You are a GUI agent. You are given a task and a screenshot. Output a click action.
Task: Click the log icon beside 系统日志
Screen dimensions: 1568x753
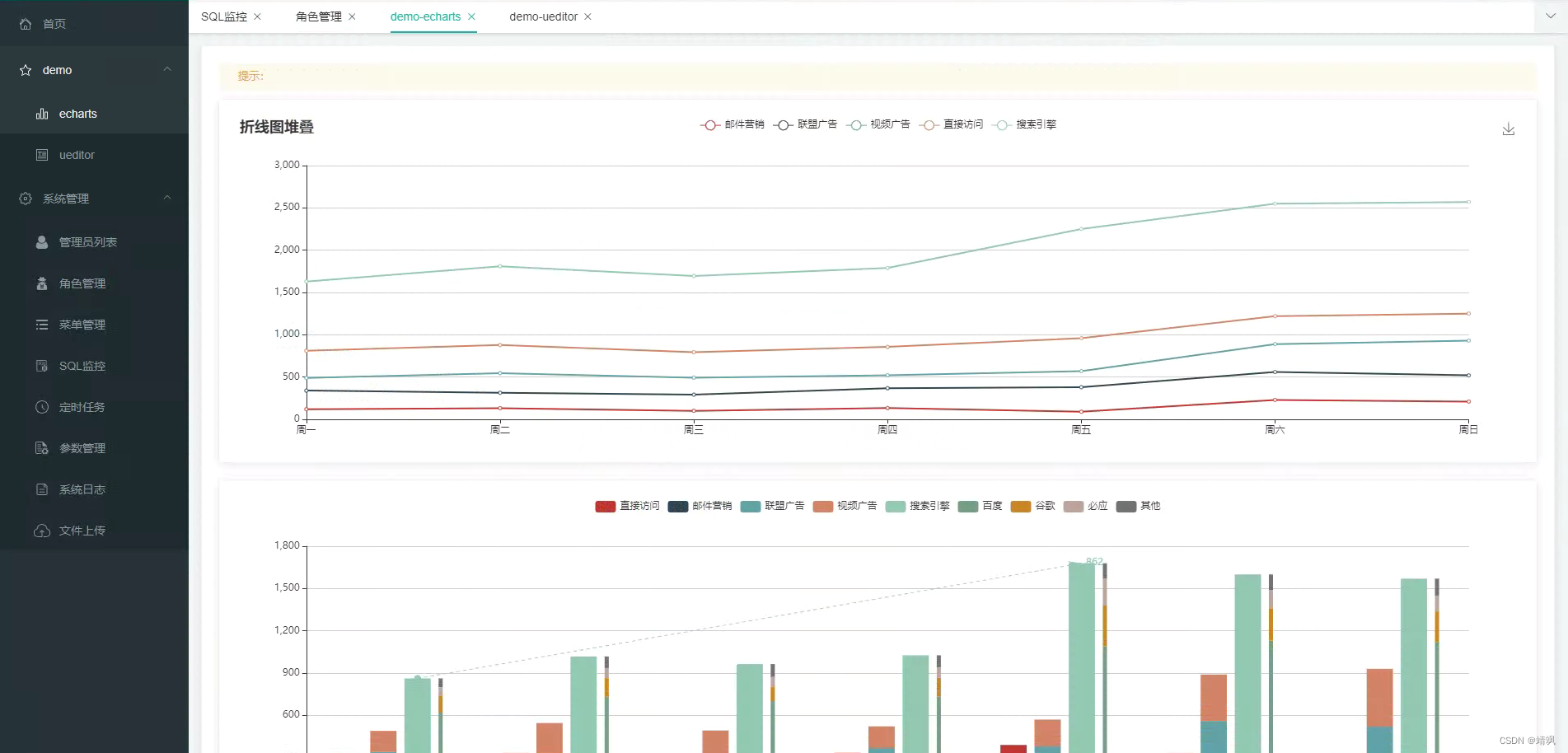tap(42, 489)
